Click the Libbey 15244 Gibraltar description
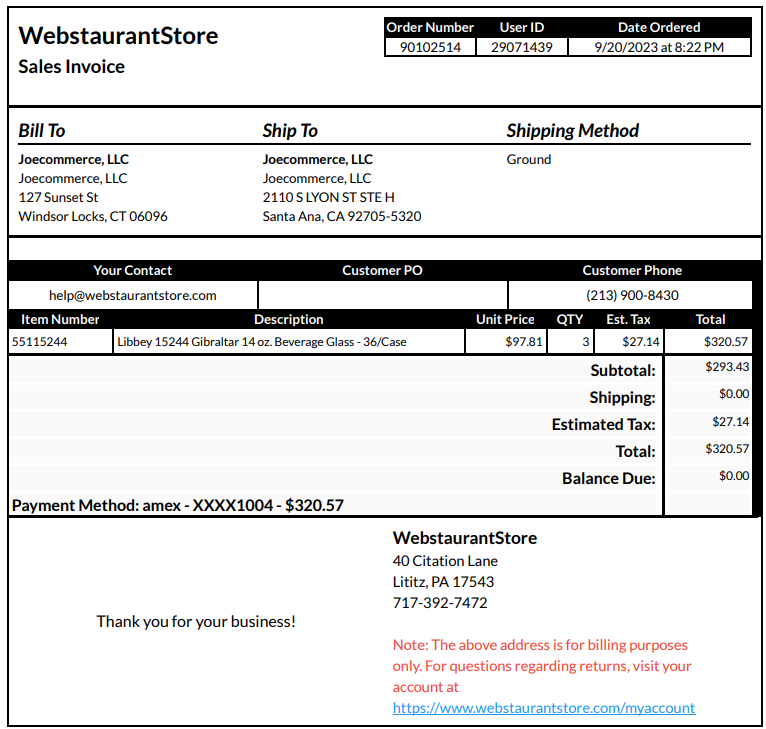 pyautogui.click(x=262, y=342)
